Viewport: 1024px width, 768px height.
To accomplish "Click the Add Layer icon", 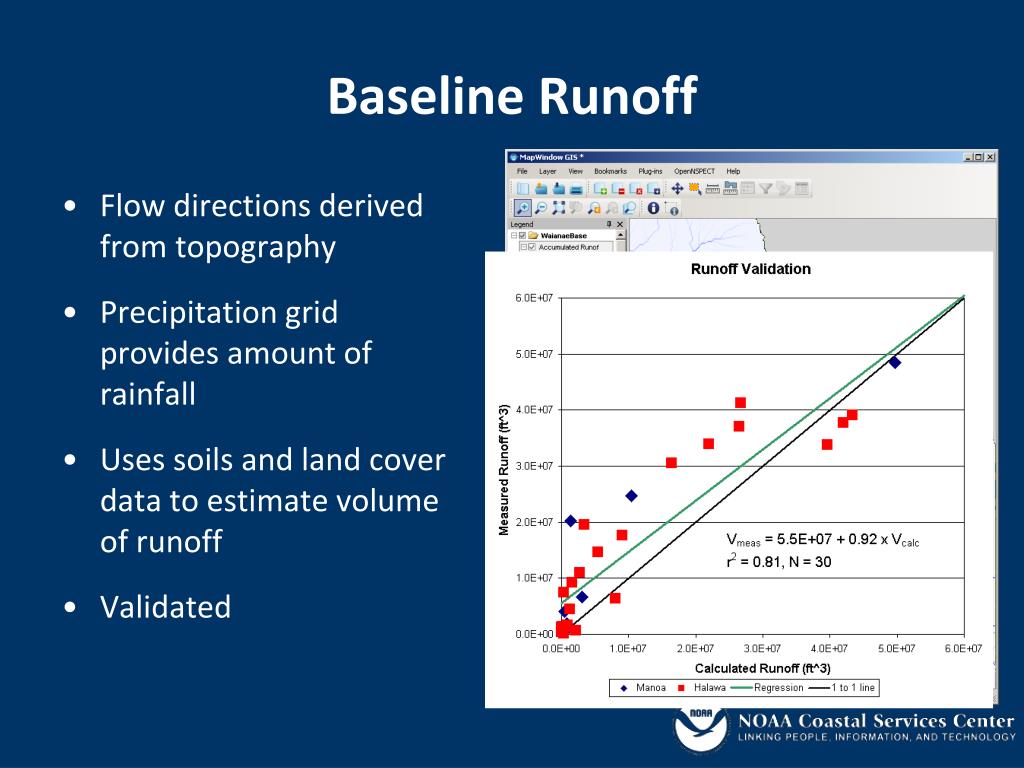I will point(600,189).
